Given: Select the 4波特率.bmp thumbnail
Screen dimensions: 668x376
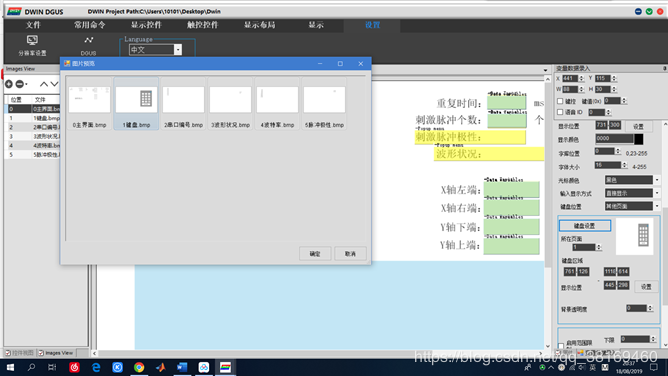Looking at the screenshot, I should point(277,104).
